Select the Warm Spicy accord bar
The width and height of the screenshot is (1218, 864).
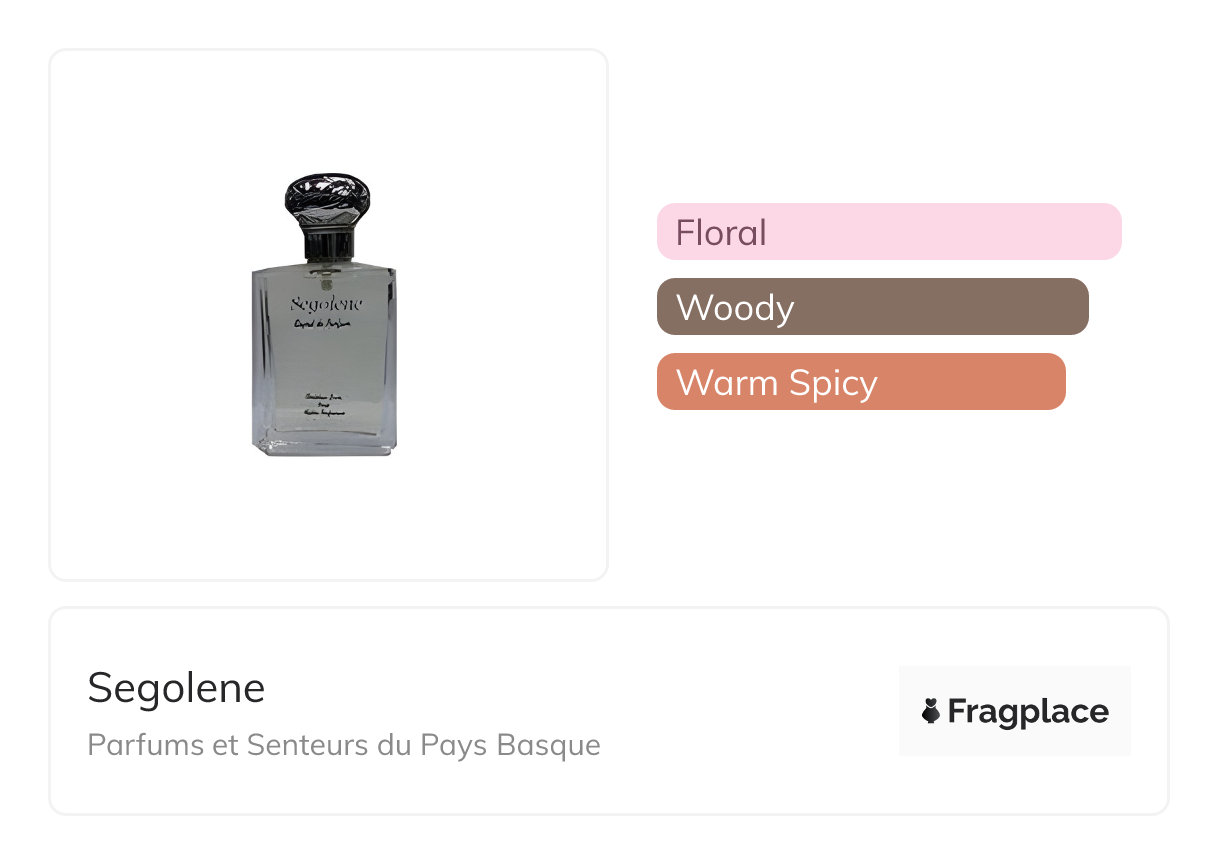point(860,382)
